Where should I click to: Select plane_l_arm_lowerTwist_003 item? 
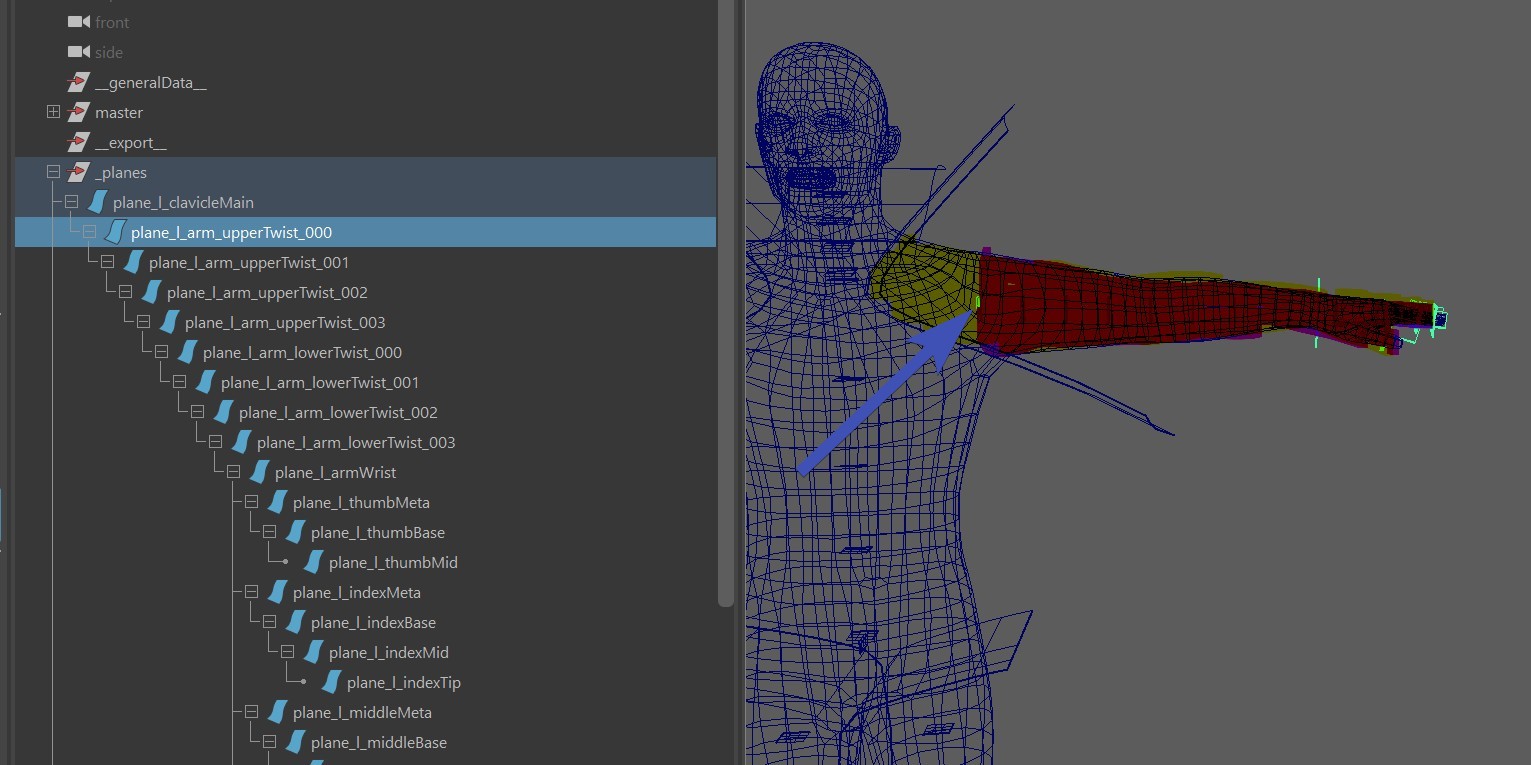[x=355, y=443]
